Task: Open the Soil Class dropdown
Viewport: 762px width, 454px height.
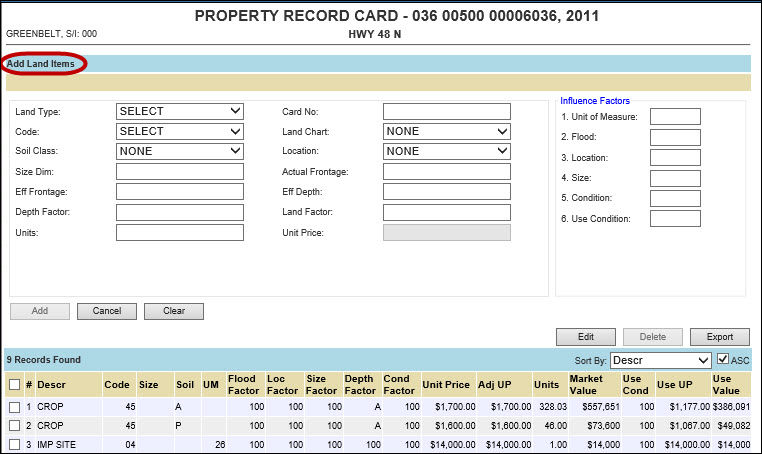Action: (180, 151)
